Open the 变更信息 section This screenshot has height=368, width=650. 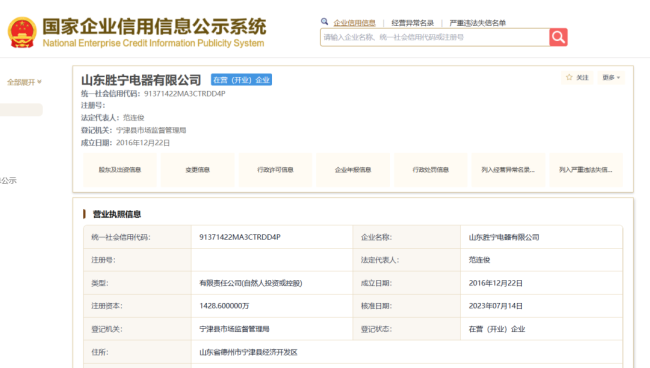(x=197, y=169)
